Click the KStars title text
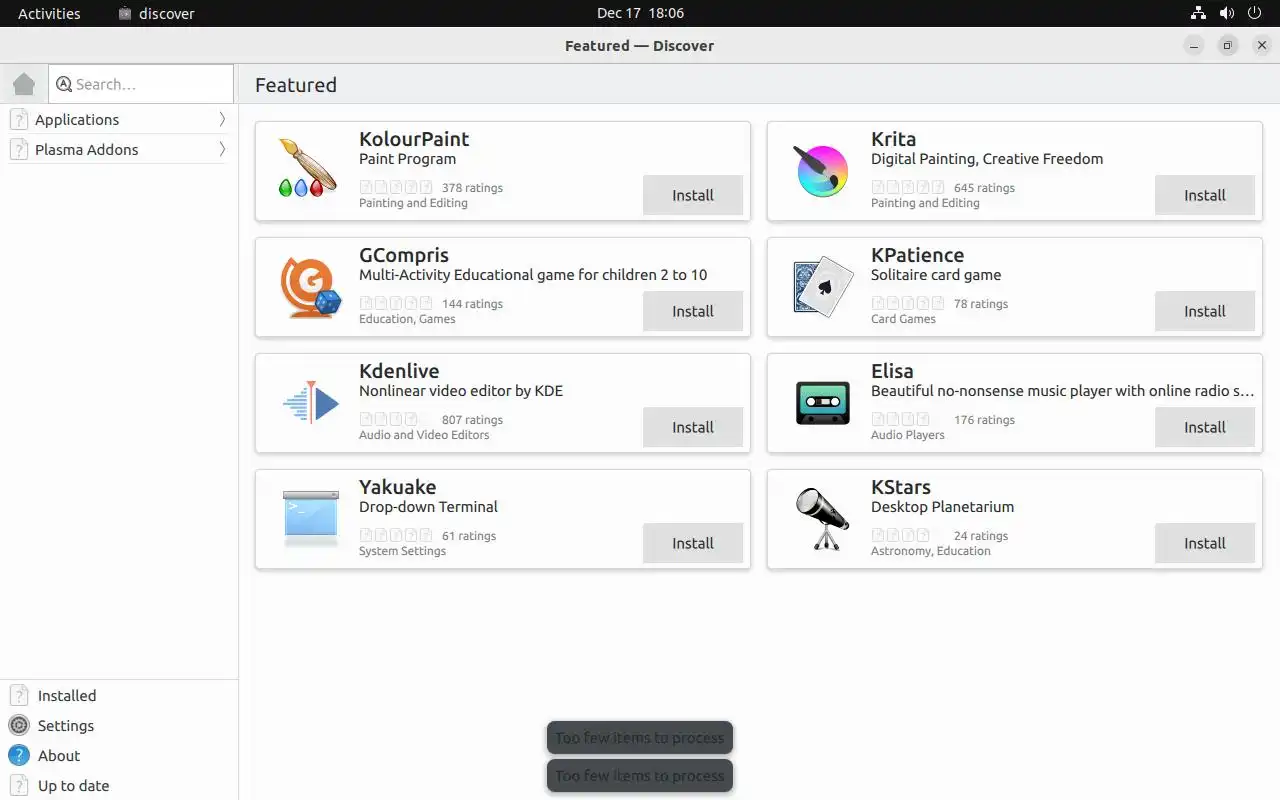 click(901, 487)
